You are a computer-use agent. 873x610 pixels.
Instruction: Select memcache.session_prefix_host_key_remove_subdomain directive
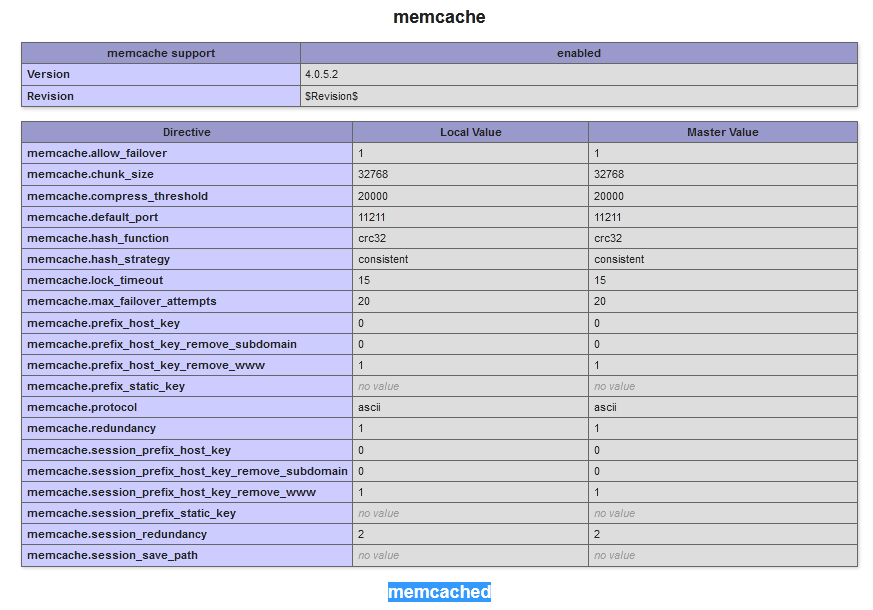[187, 471]
